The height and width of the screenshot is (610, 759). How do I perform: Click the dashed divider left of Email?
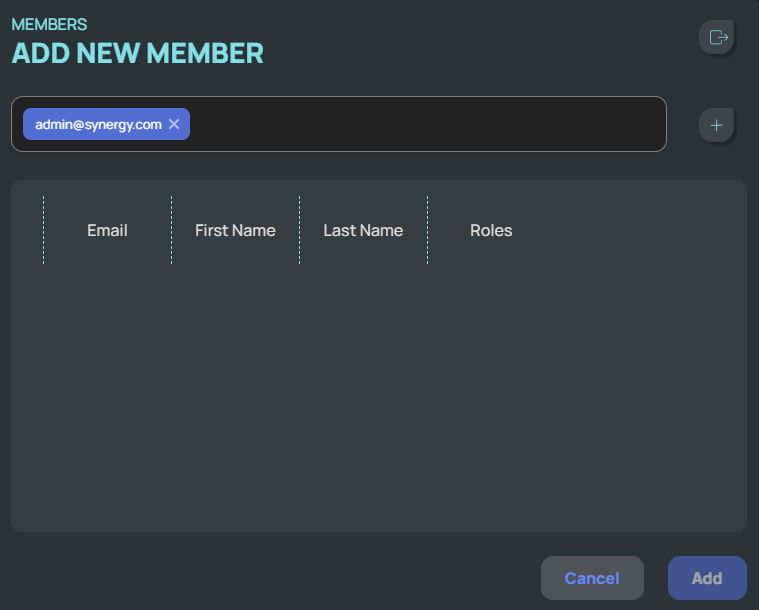[43, 230]
